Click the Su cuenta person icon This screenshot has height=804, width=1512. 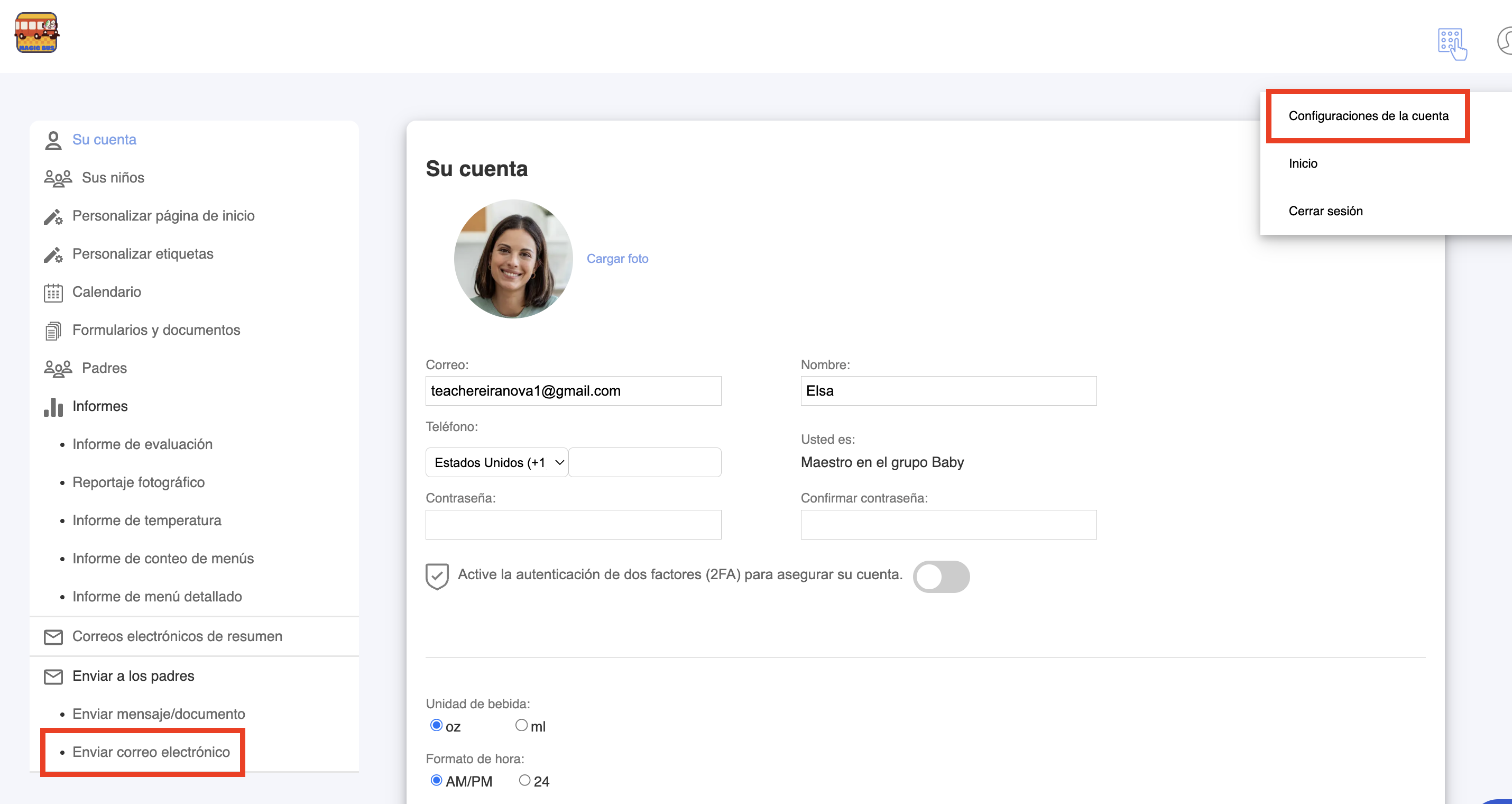point(53,140)
